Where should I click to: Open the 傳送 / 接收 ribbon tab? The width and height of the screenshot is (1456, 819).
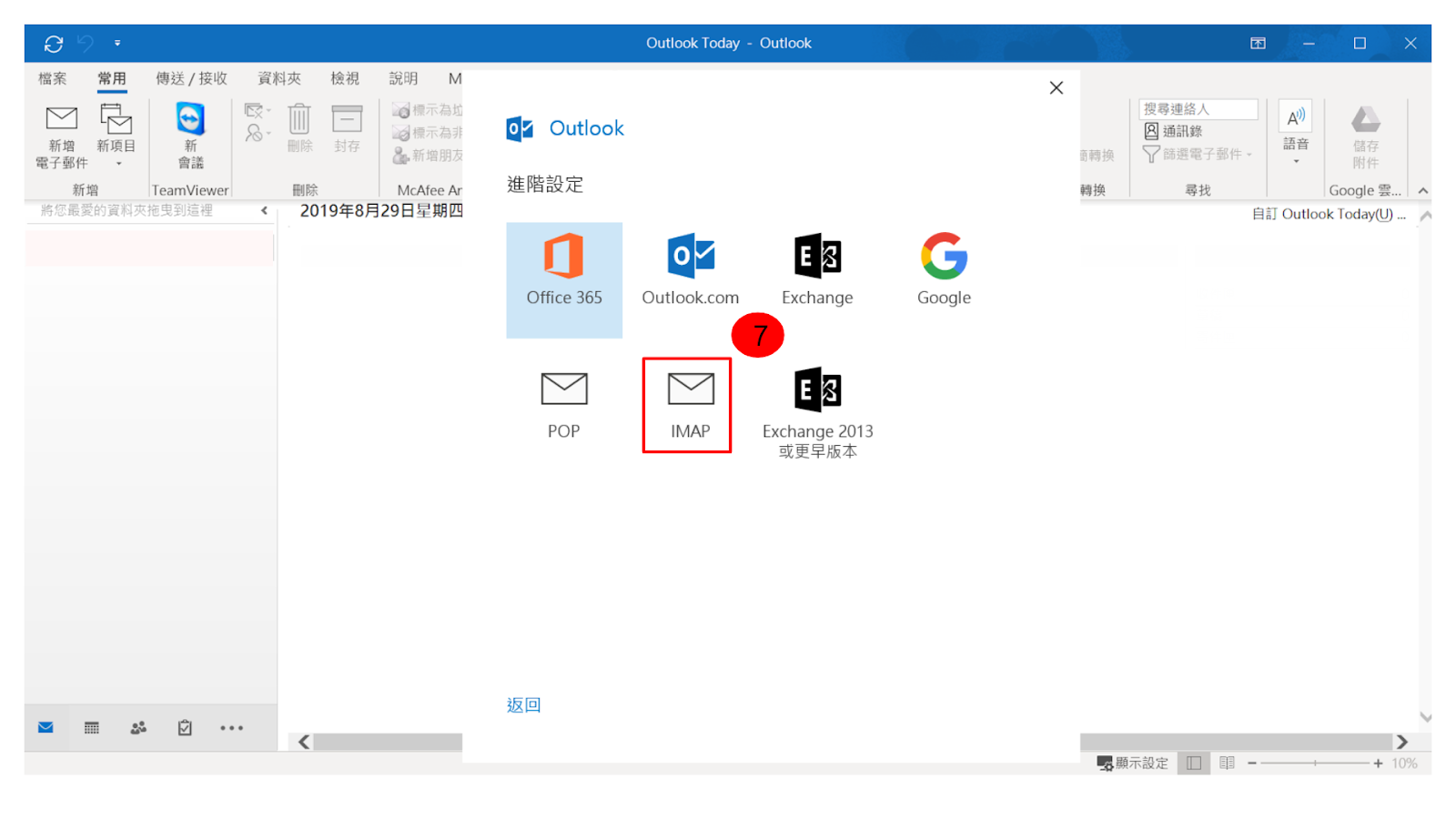pos(191,78)
